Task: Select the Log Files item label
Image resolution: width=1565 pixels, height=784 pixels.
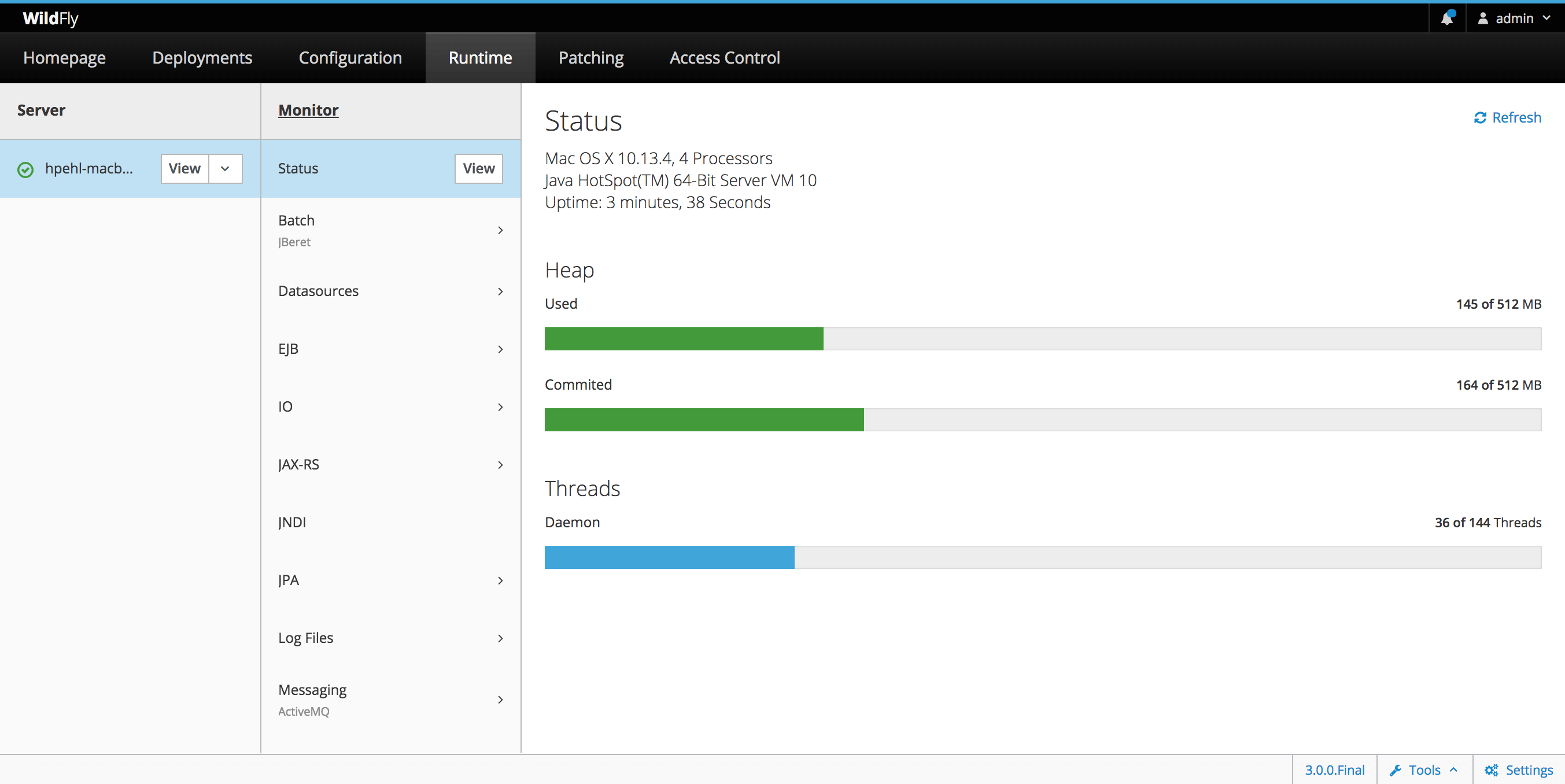Action: tap(305, 638)
